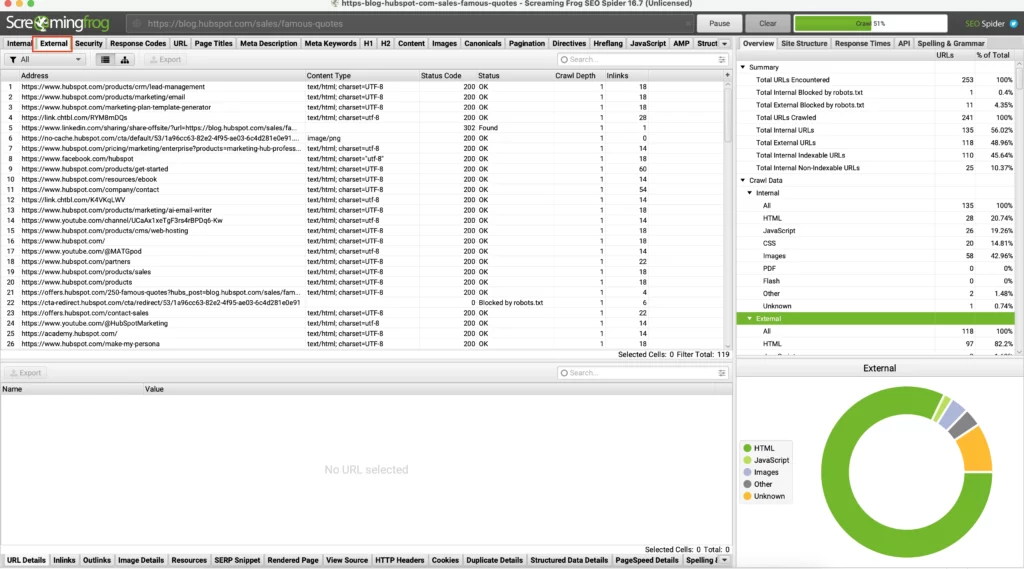The height and width of the screenshot is (569, 1024).
Task: Switch to tree view icon
Action: [125, 59]
